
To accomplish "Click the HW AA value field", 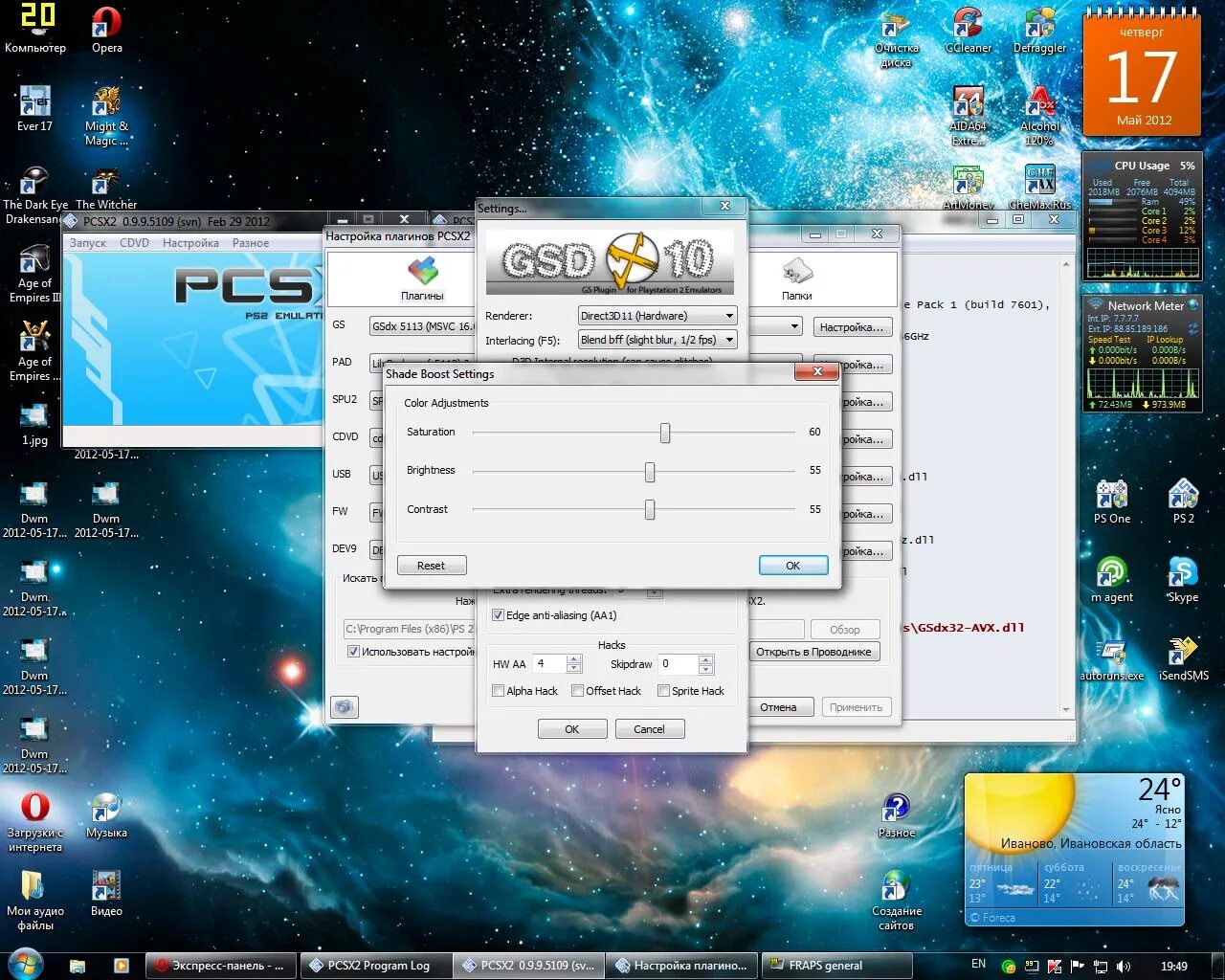I will coord(549,663).
